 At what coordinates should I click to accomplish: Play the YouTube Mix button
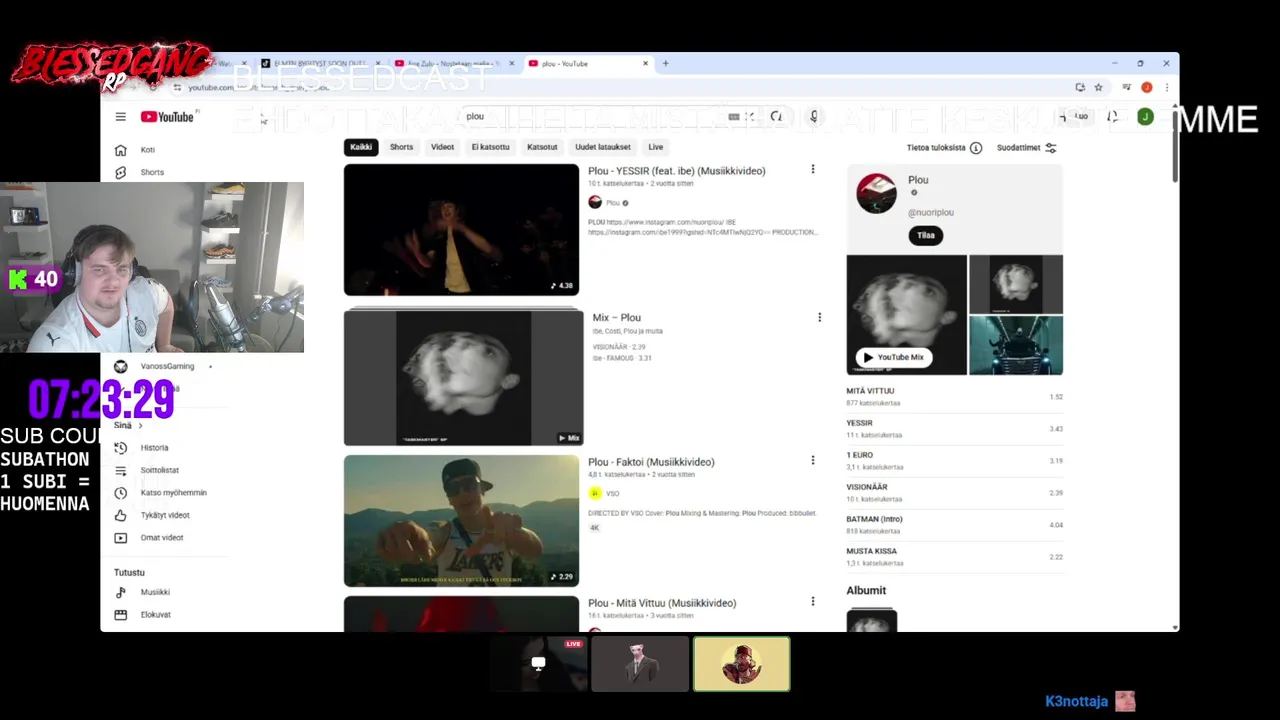tap(893, 357)
